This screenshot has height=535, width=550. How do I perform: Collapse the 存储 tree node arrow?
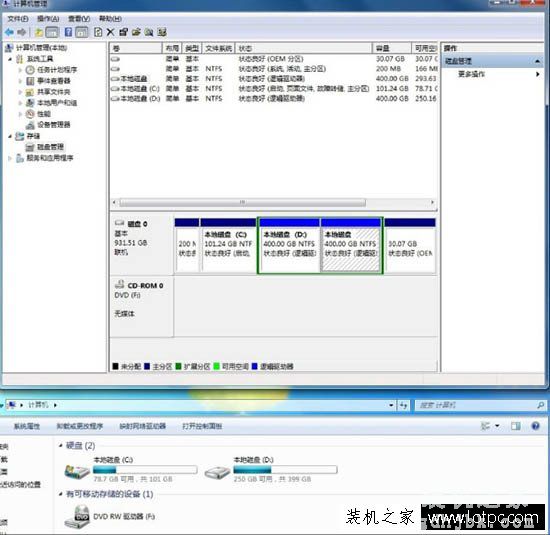pyautogui.click(x=10, y=136)
